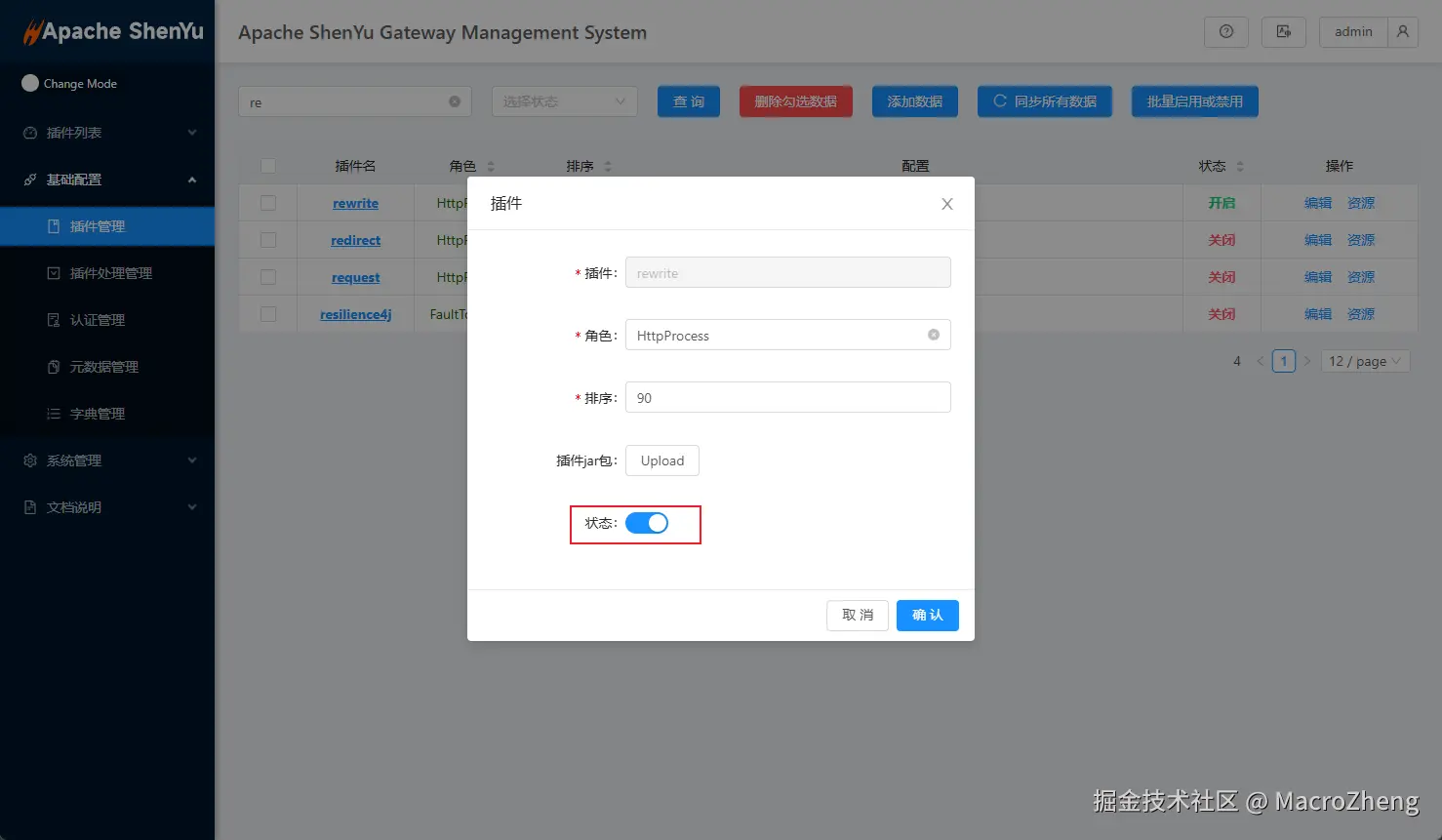
Task: Go to previous page arrow in pagination
Action: coord(1260,361)
